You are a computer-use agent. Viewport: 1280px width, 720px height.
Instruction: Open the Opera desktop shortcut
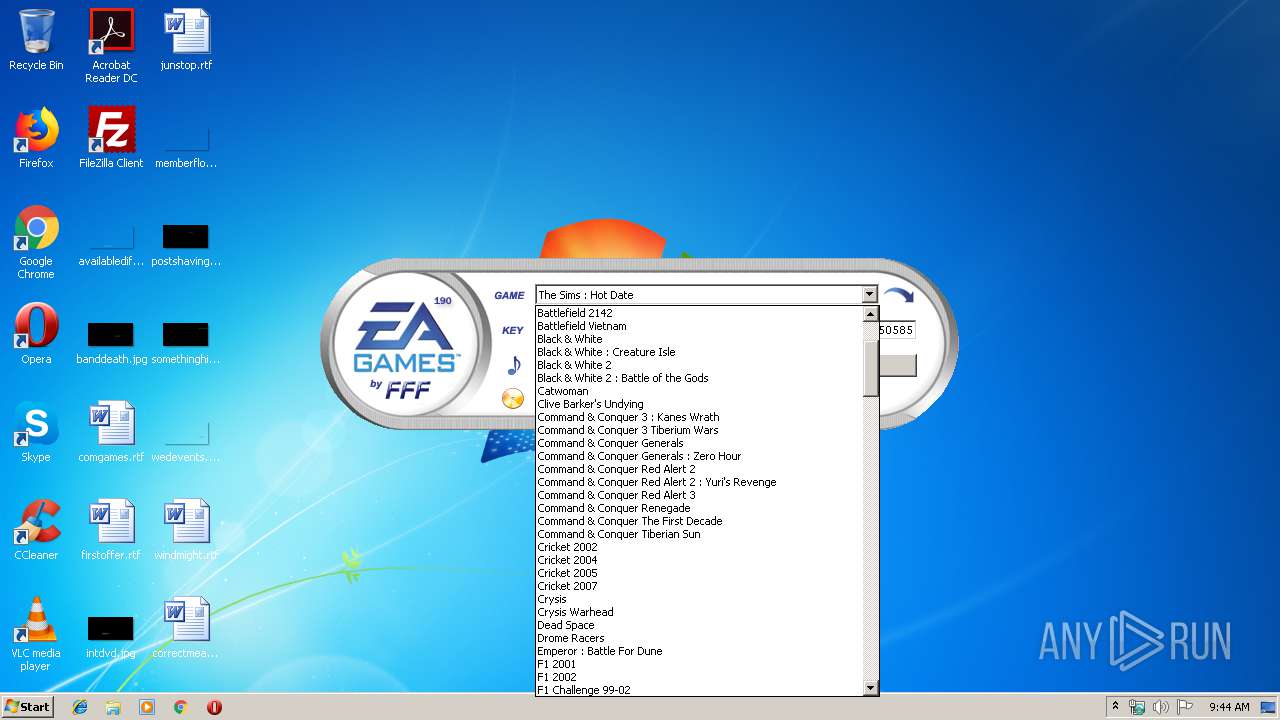coord(36,334)
